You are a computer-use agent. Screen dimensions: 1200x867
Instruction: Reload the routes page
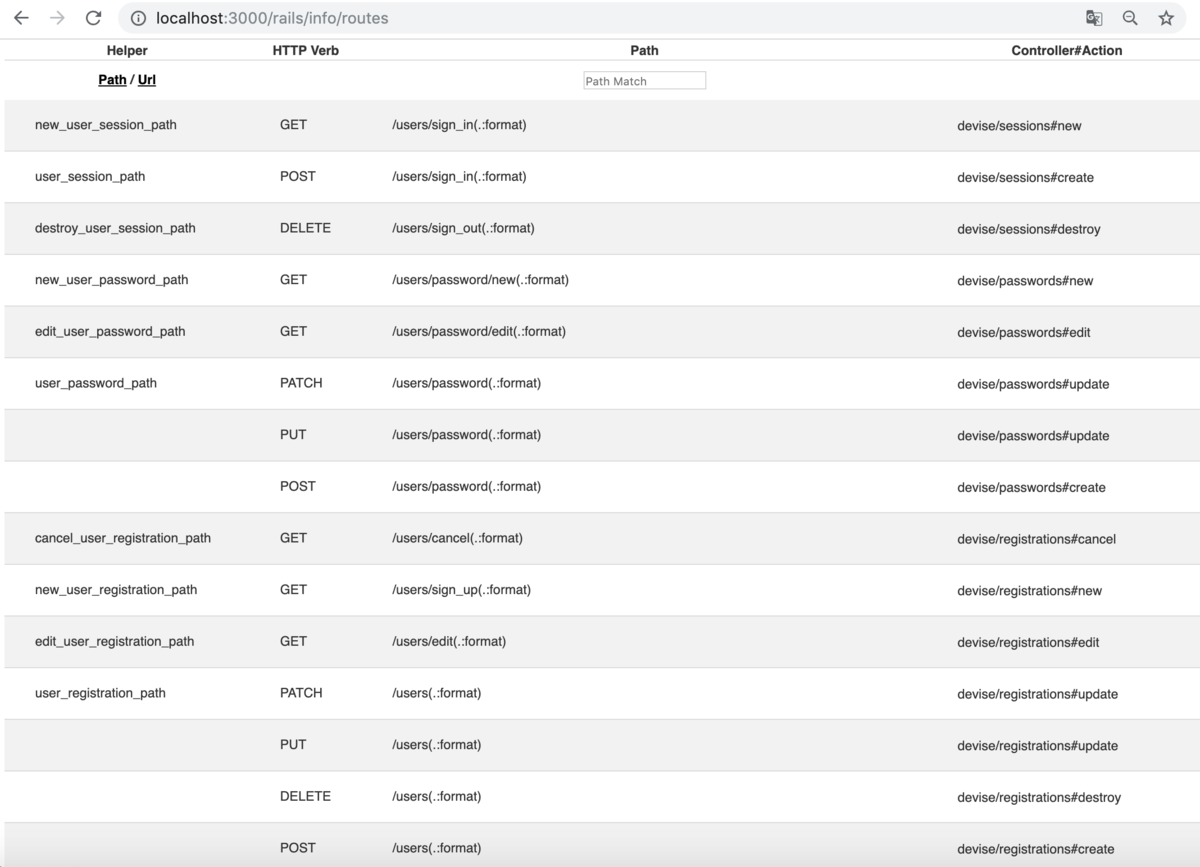[x=93, y=18]
